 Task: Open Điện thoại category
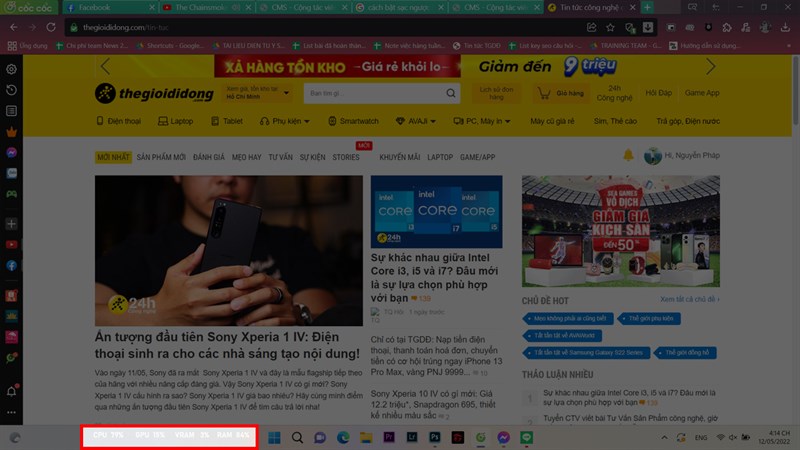pos(118,121)
